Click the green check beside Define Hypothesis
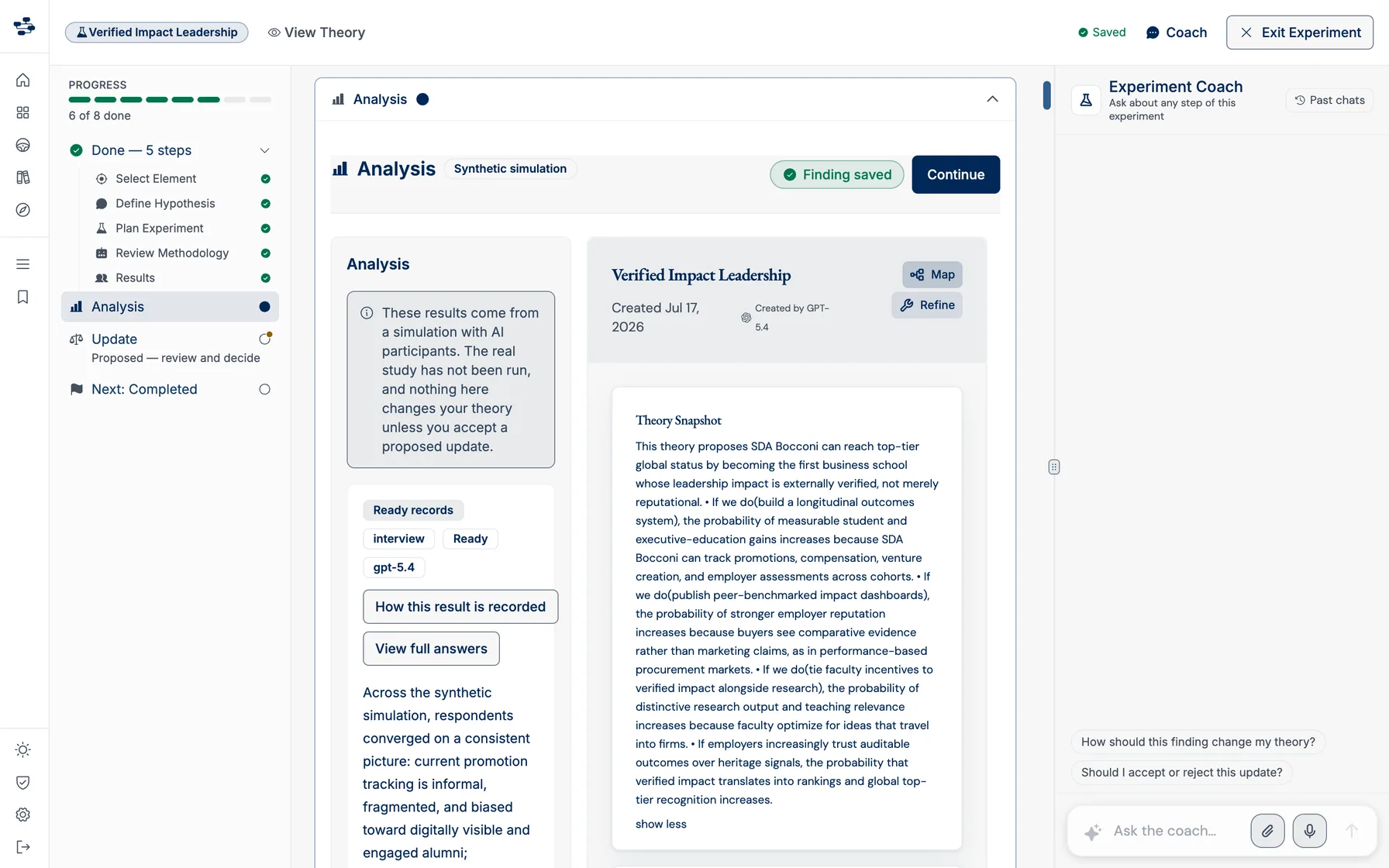 click(x=266, y=204)
